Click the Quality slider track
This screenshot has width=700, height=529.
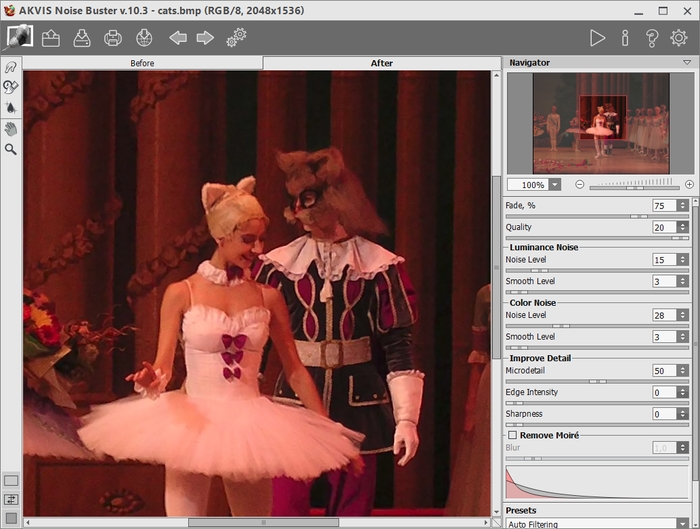597,238
